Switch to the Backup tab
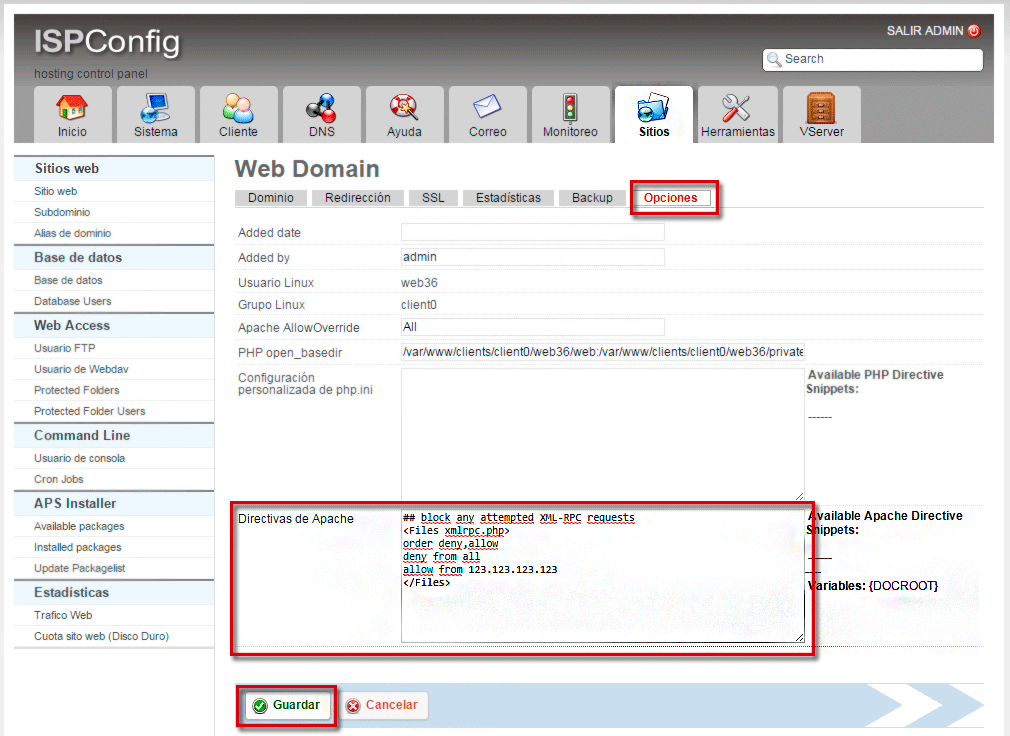This screenshot has width=1010, height=736. [x=592, y=198]
